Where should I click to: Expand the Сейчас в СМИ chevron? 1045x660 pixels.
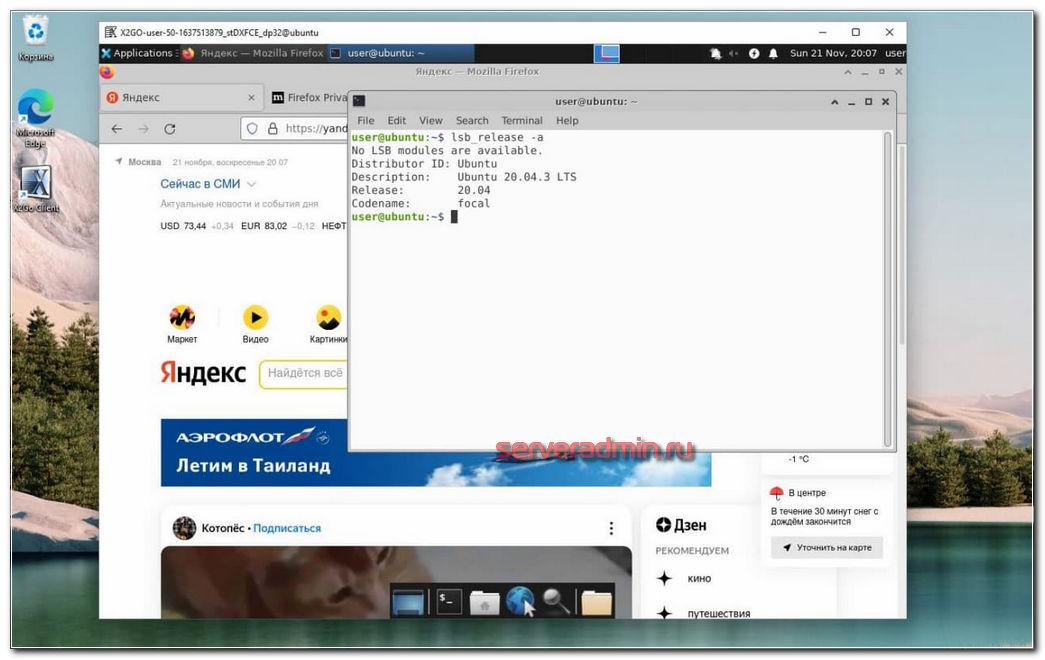pyautogui.click(x=252, y=184)
